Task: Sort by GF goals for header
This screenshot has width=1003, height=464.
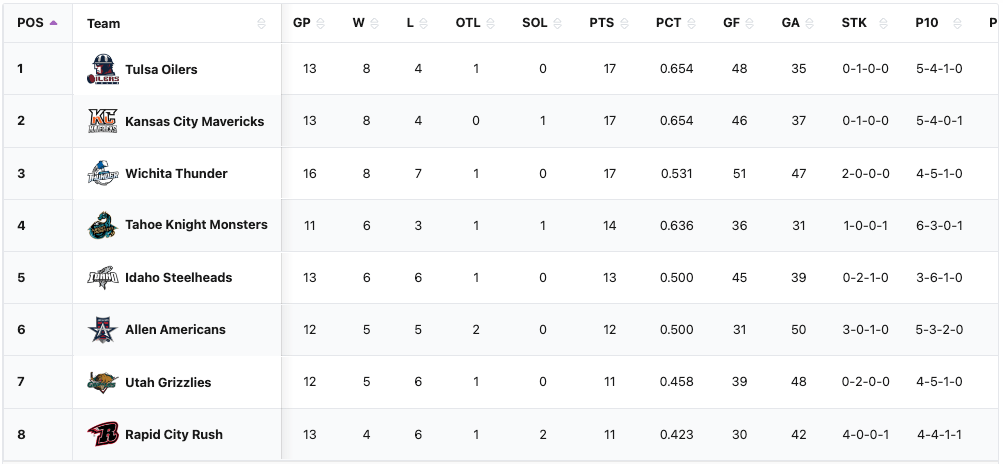Action: coord(732,23)
